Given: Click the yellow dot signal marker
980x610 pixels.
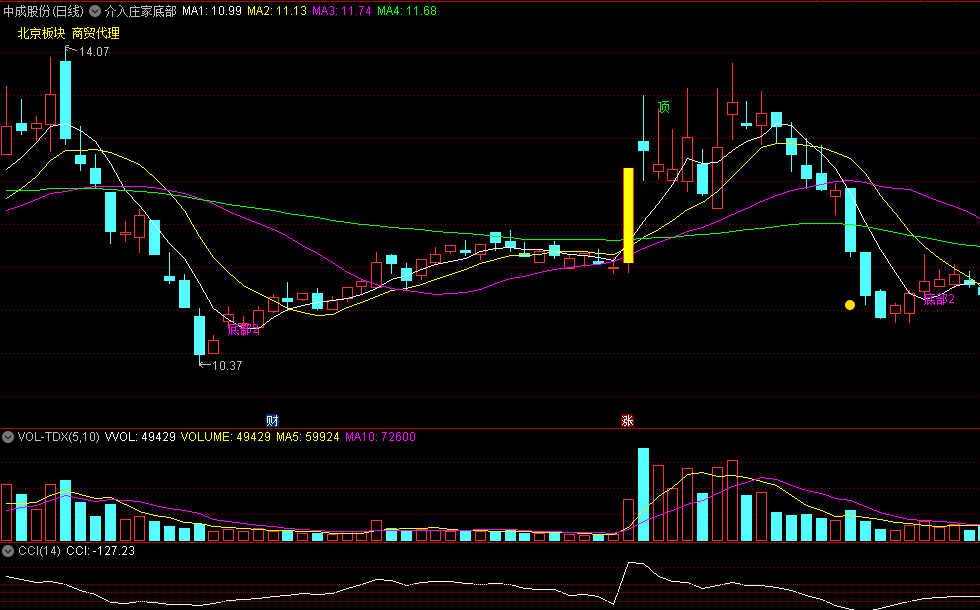Looking at the screenshot, I should (850, 305).
